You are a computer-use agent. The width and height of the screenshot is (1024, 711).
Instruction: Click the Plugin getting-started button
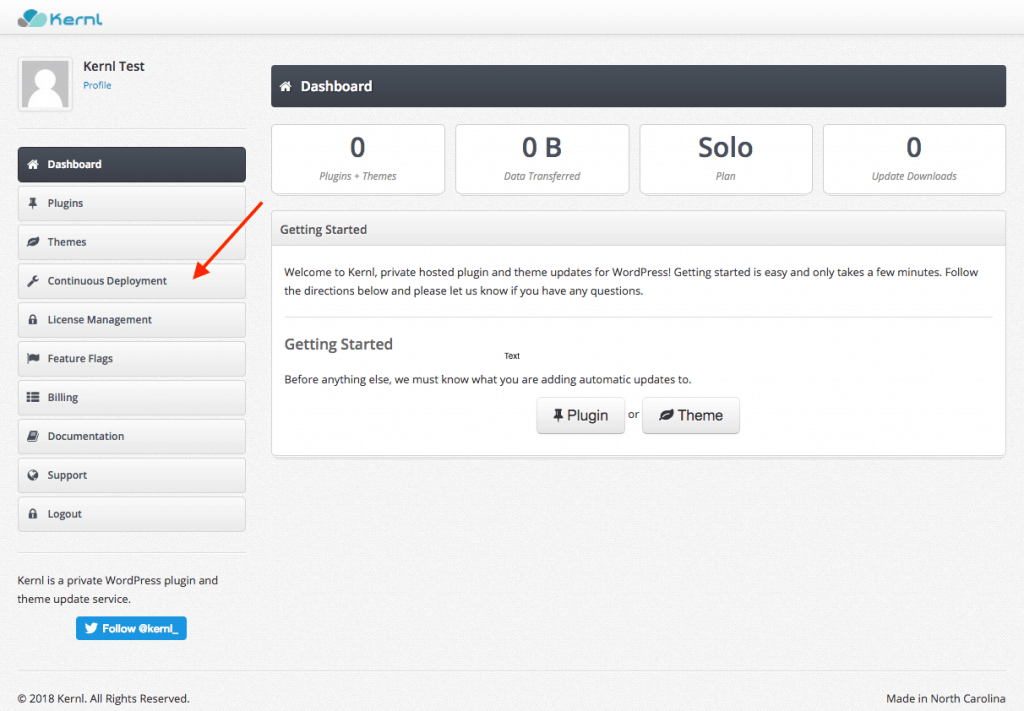(581, 415)
